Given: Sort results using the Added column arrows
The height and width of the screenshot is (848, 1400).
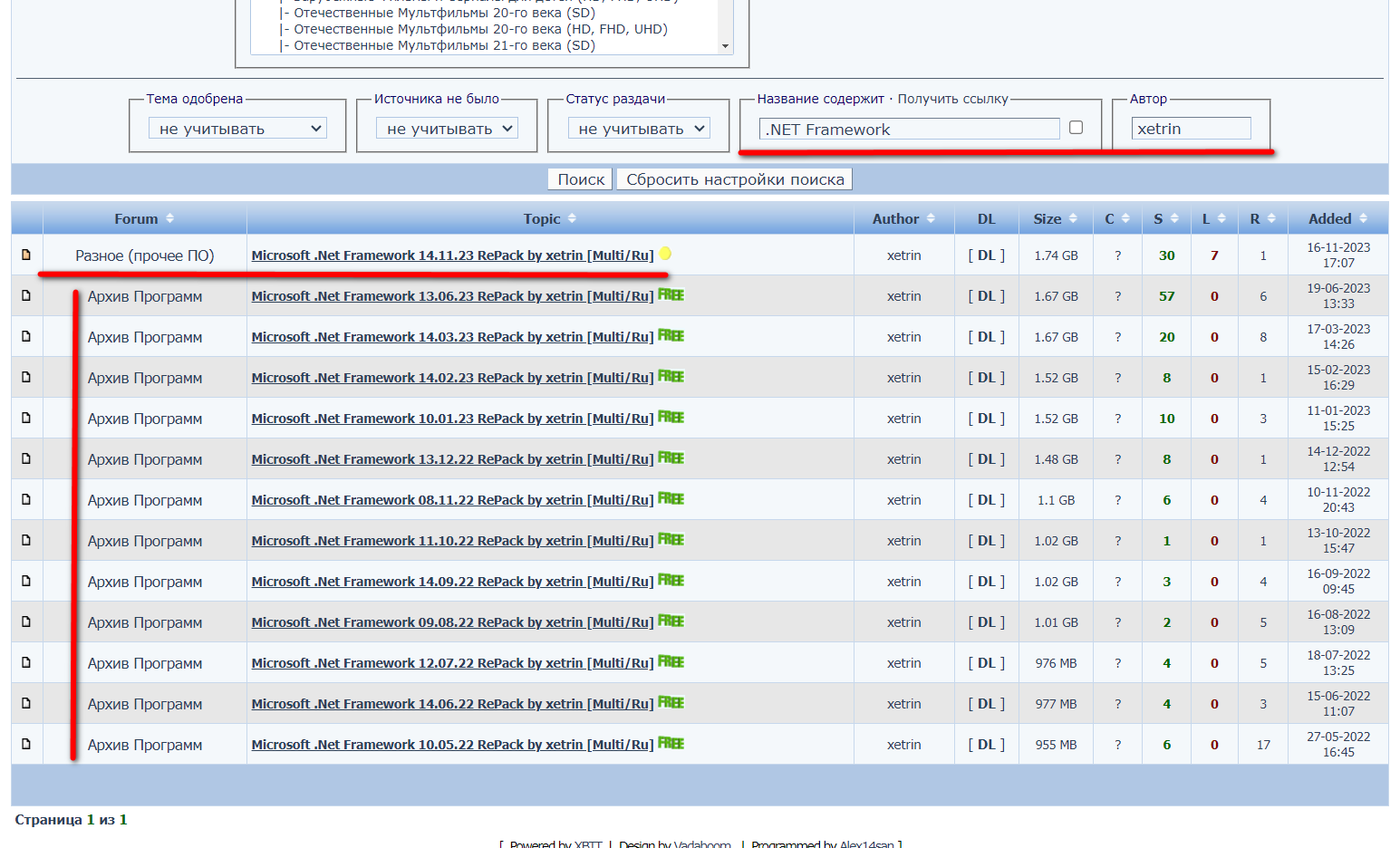Looking at the screenshot, I should [1363, 218].
